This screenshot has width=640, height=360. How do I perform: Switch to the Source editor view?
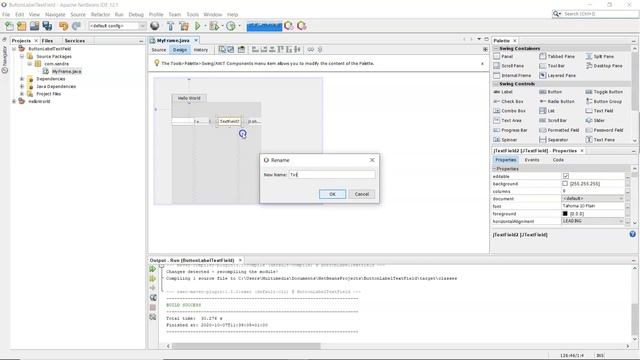(159, 50)
